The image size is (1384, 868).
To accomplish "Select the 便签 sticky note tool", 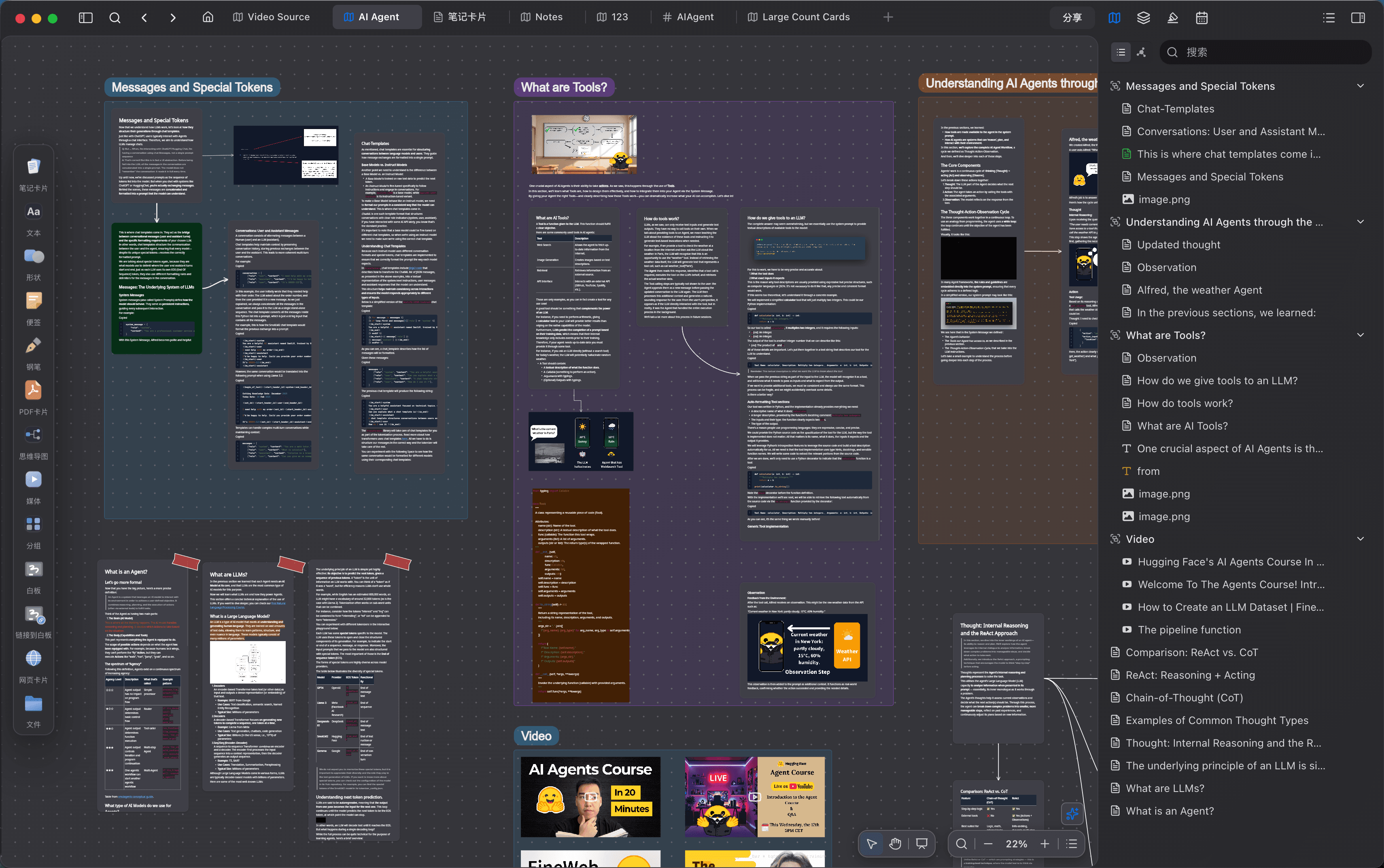I will (33, 308).
